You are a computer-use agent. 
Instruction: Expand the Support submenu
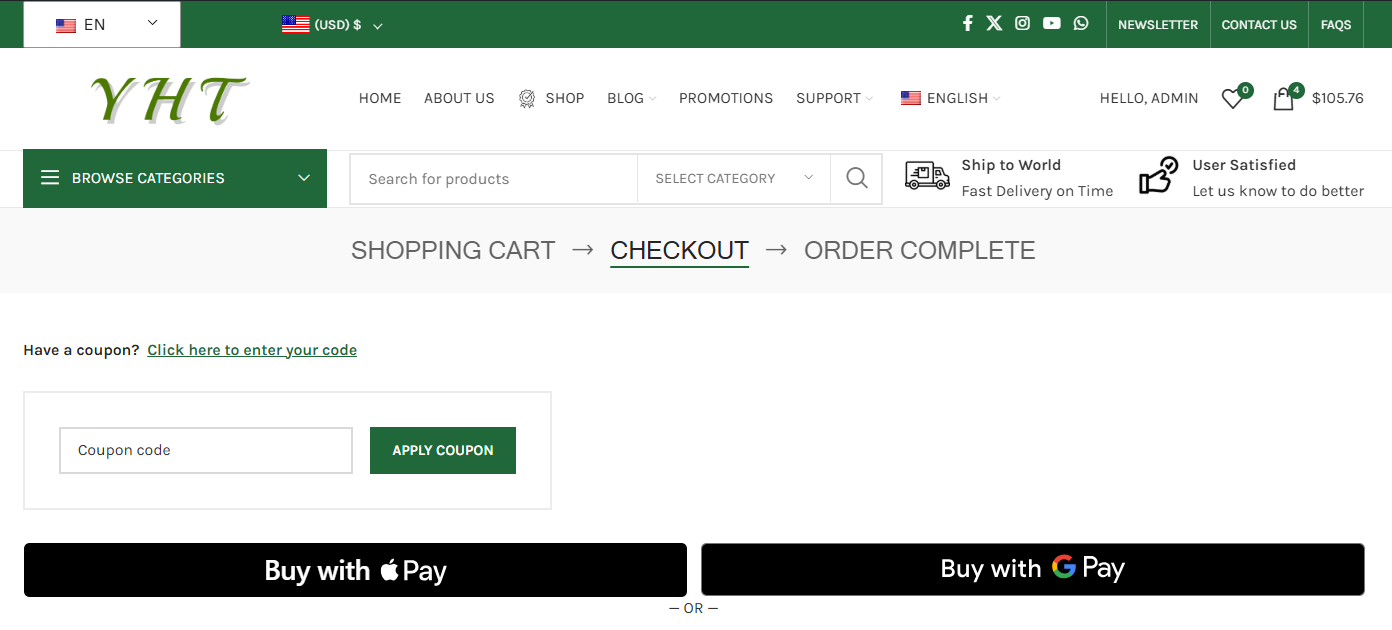[834, 98]
